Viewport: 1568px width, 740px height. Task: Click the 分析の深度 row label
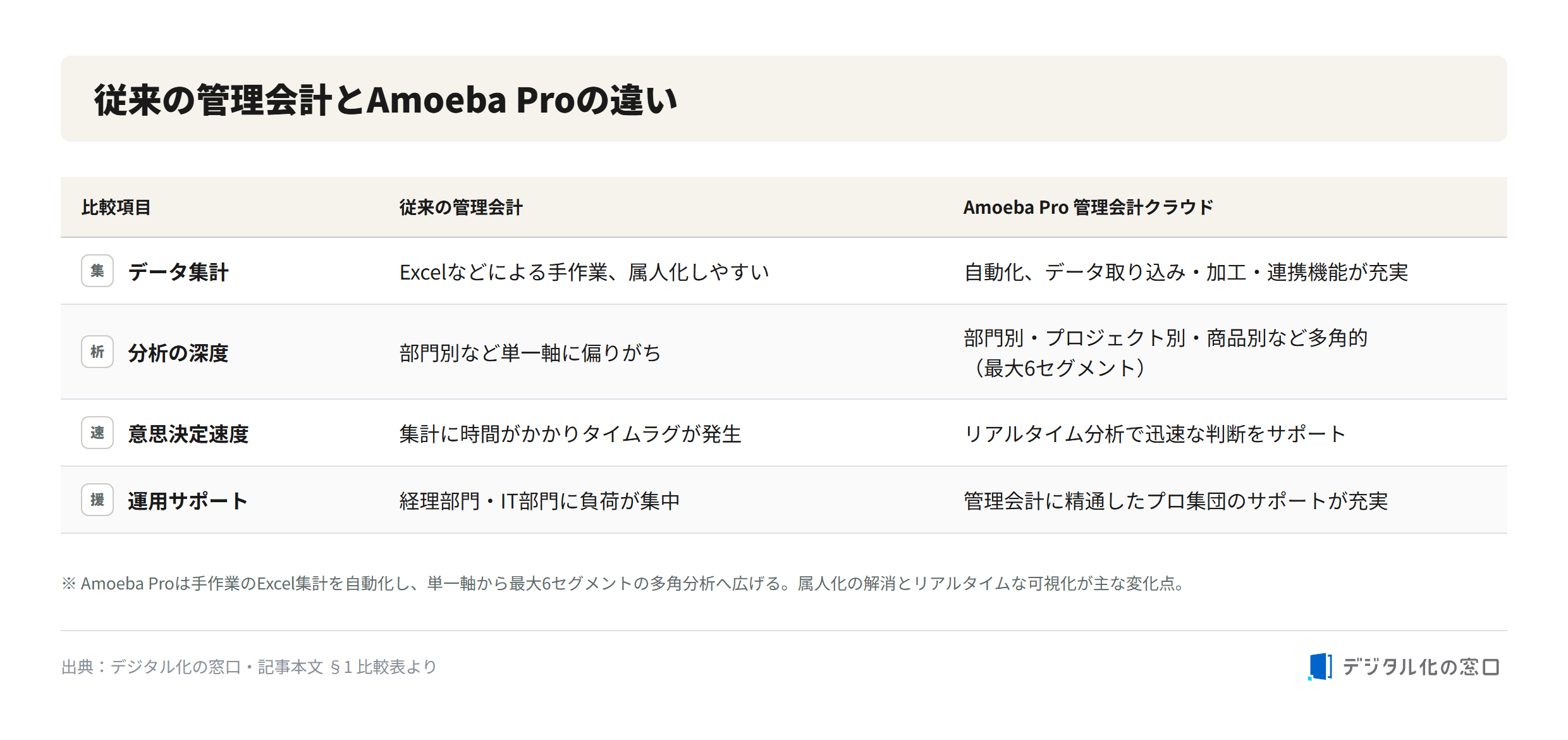[x=178, y=353]
